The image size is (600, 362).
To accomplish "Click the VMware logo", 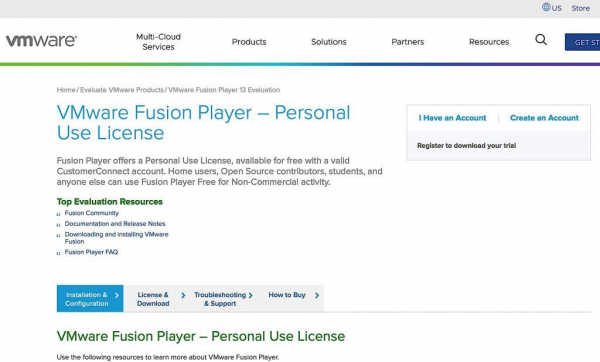I will (41, 41).
